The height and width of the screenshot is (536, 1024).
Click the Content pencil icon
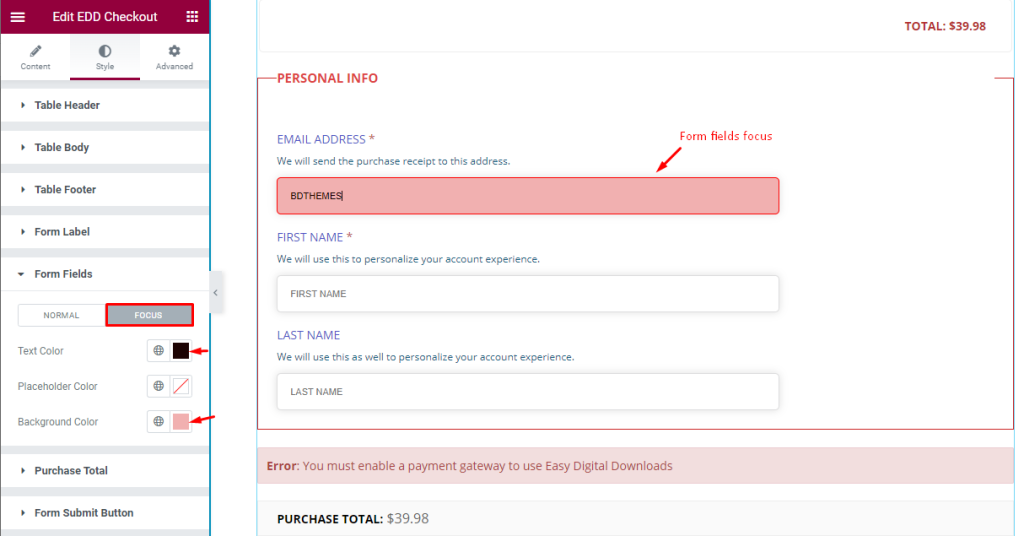point(35,51)
